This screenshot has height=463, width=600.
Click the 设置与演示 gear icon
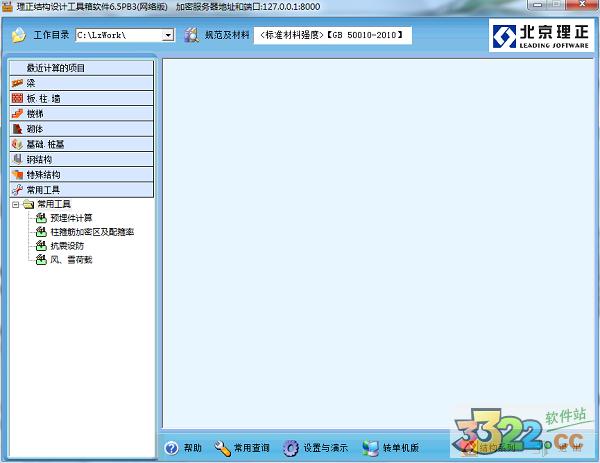291,448
